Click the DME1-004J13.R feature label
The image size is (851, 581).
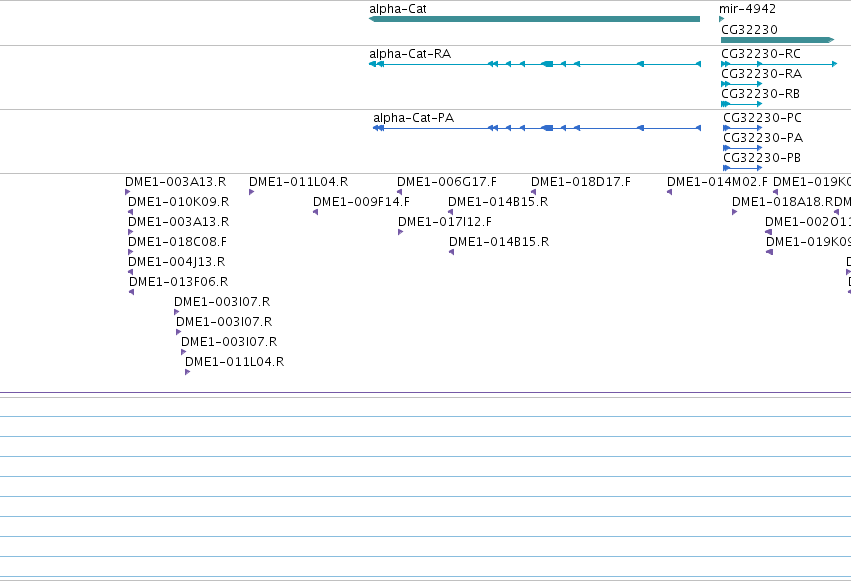coord(176,262)
